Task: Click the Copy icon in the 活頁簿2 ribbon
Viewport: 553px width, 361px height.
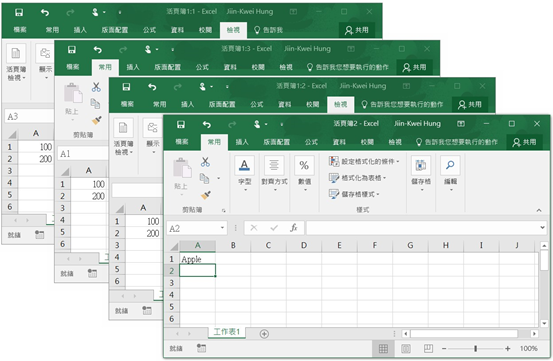Action: click(x=205, y=178)
